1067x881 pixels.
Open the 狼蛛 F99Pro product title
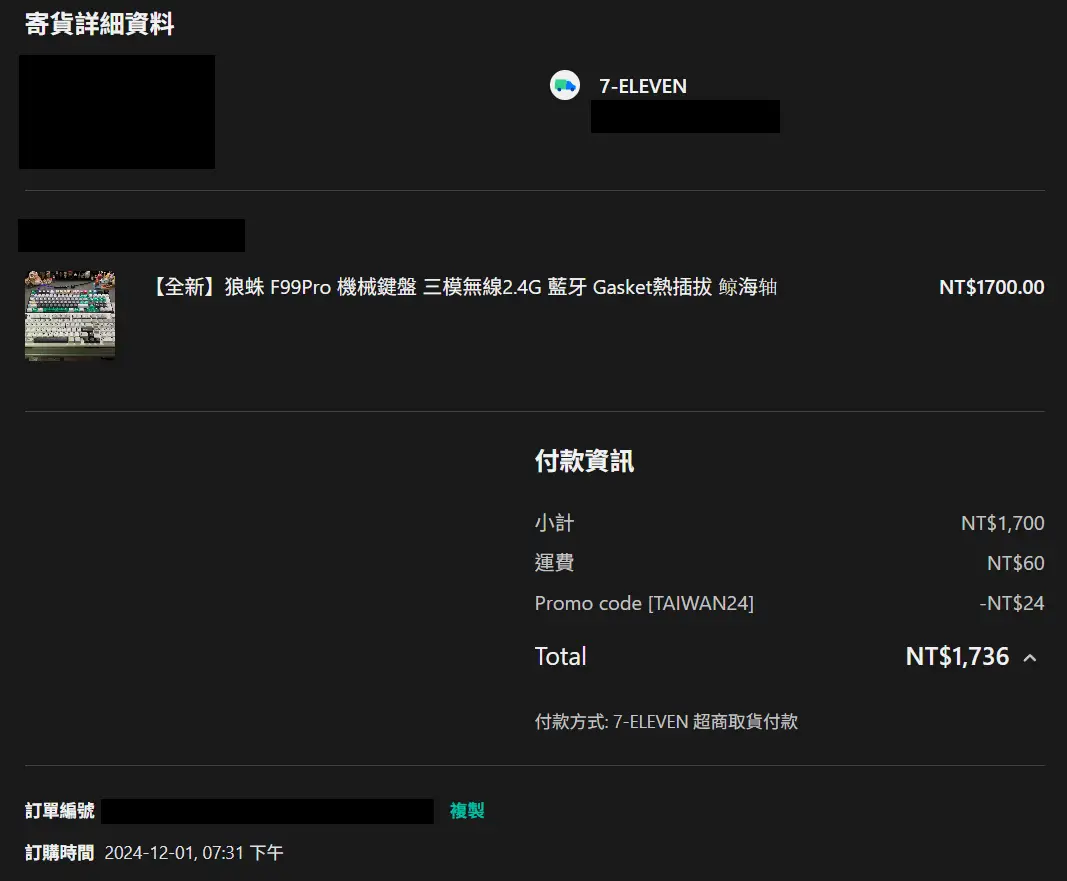coord(463,288)
